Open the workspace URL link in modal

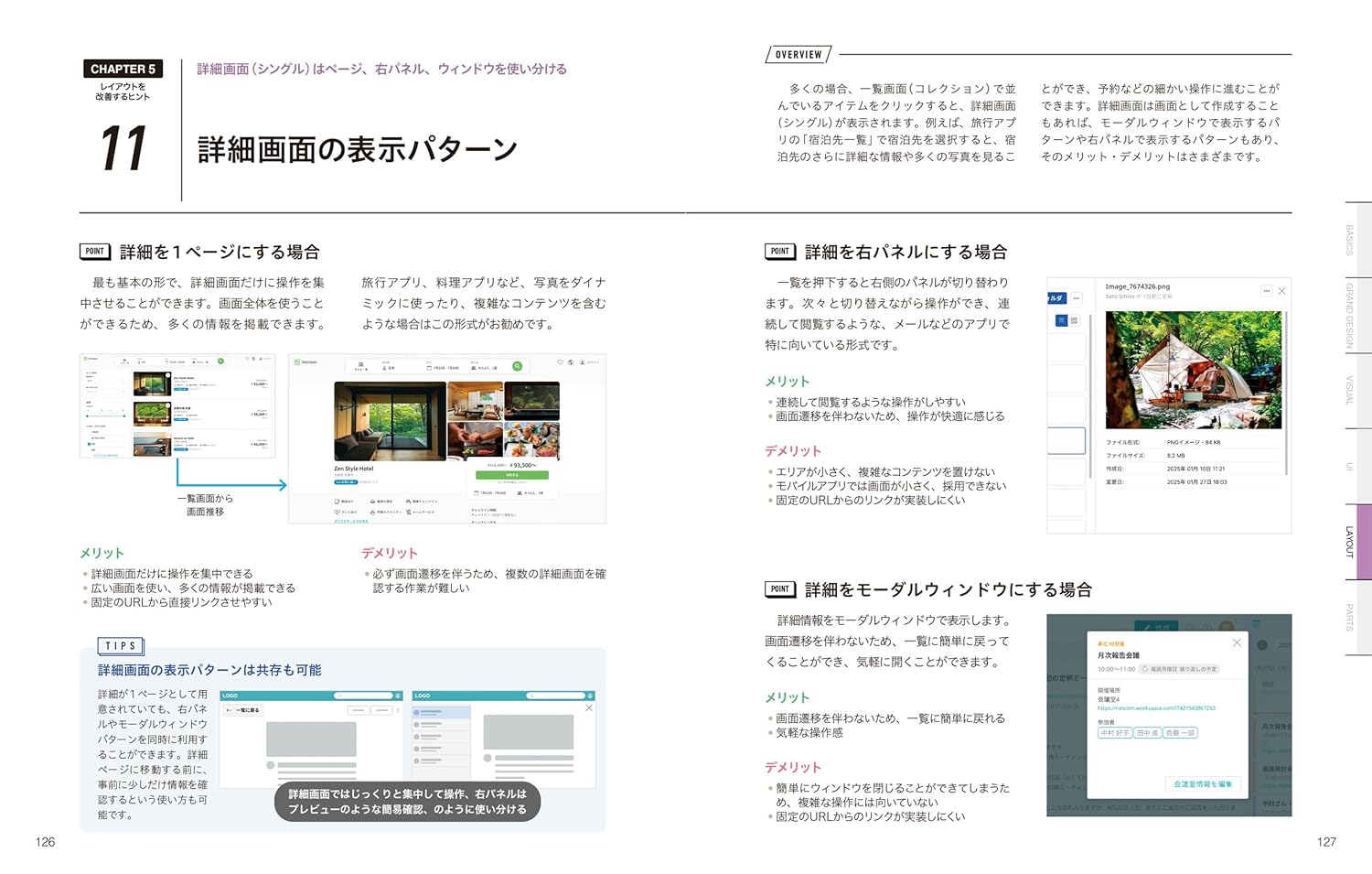(1156, 708)
